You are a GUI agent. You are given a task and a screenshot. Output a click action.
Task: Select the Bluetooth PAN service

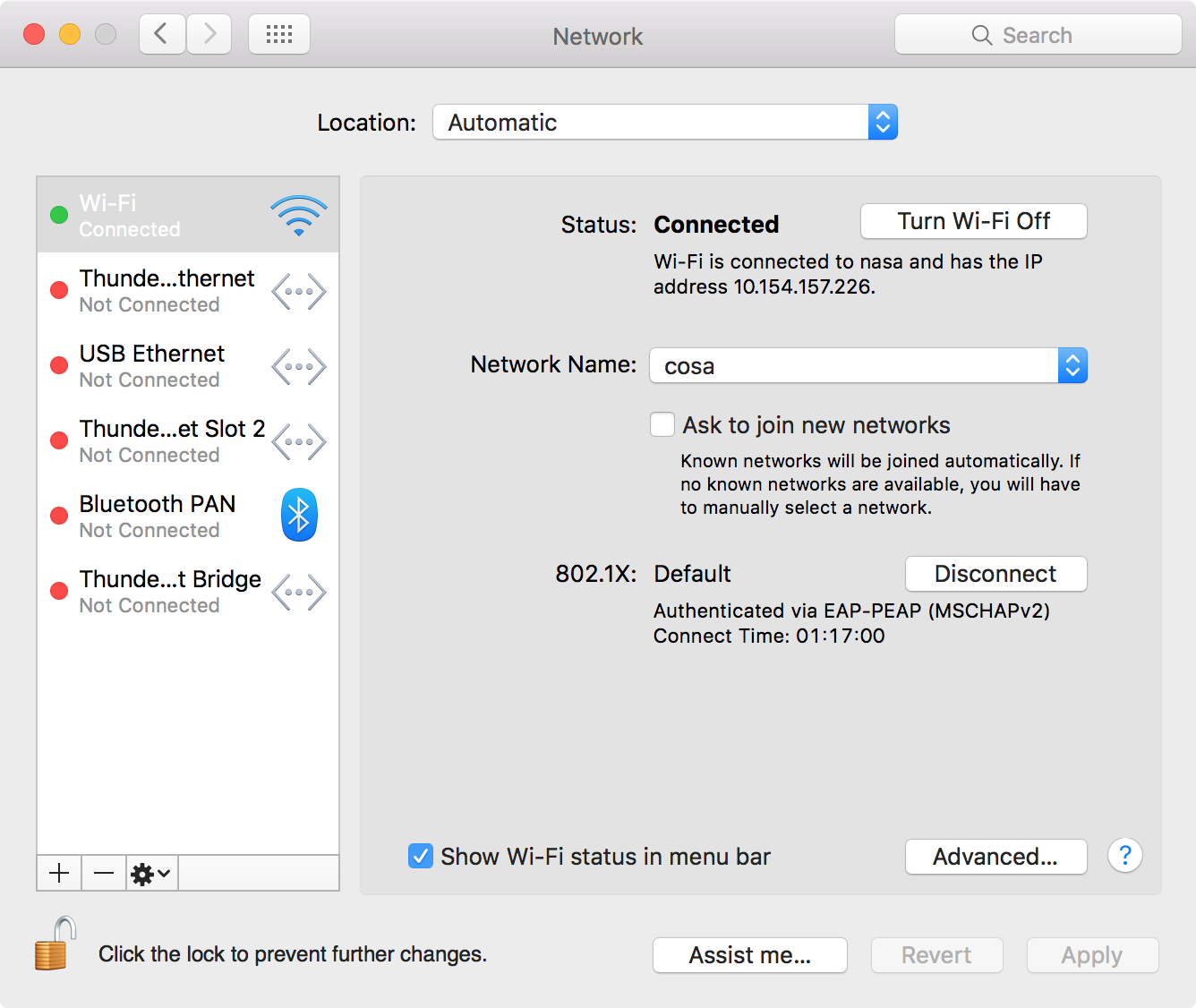pyautogui.click(x=157, y=515)
